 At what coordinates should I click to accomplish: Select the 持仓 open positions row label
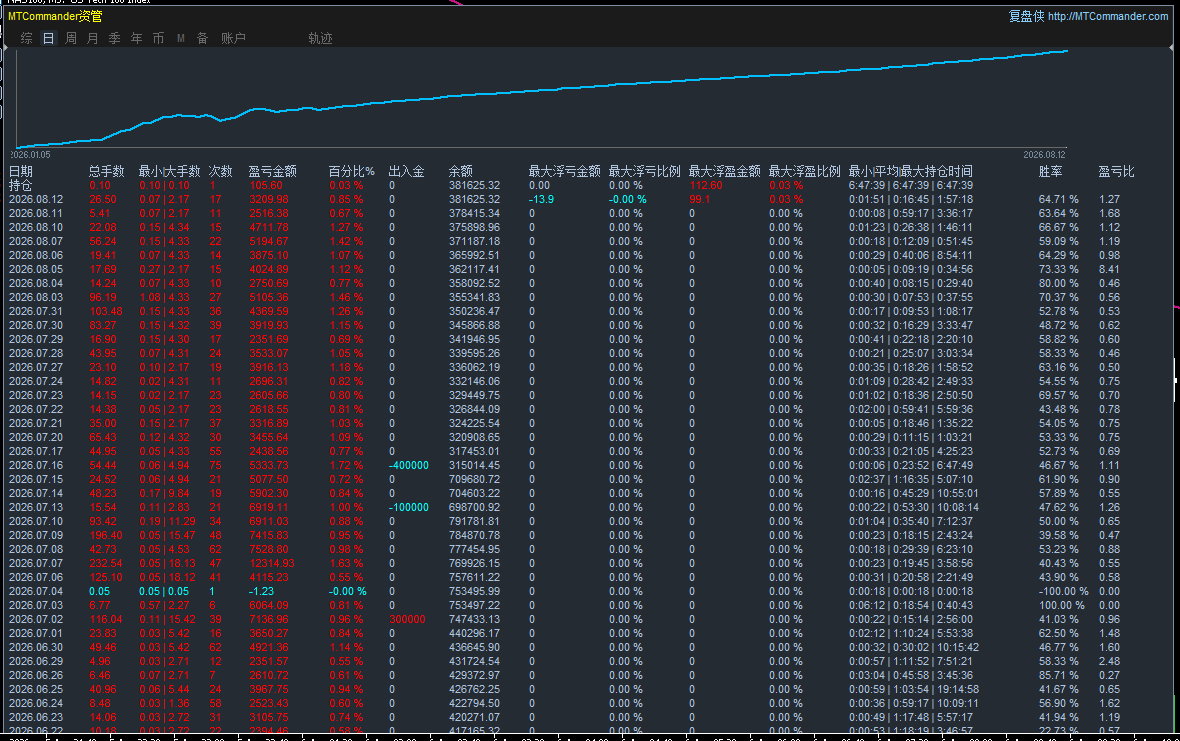tap(21, 185)
